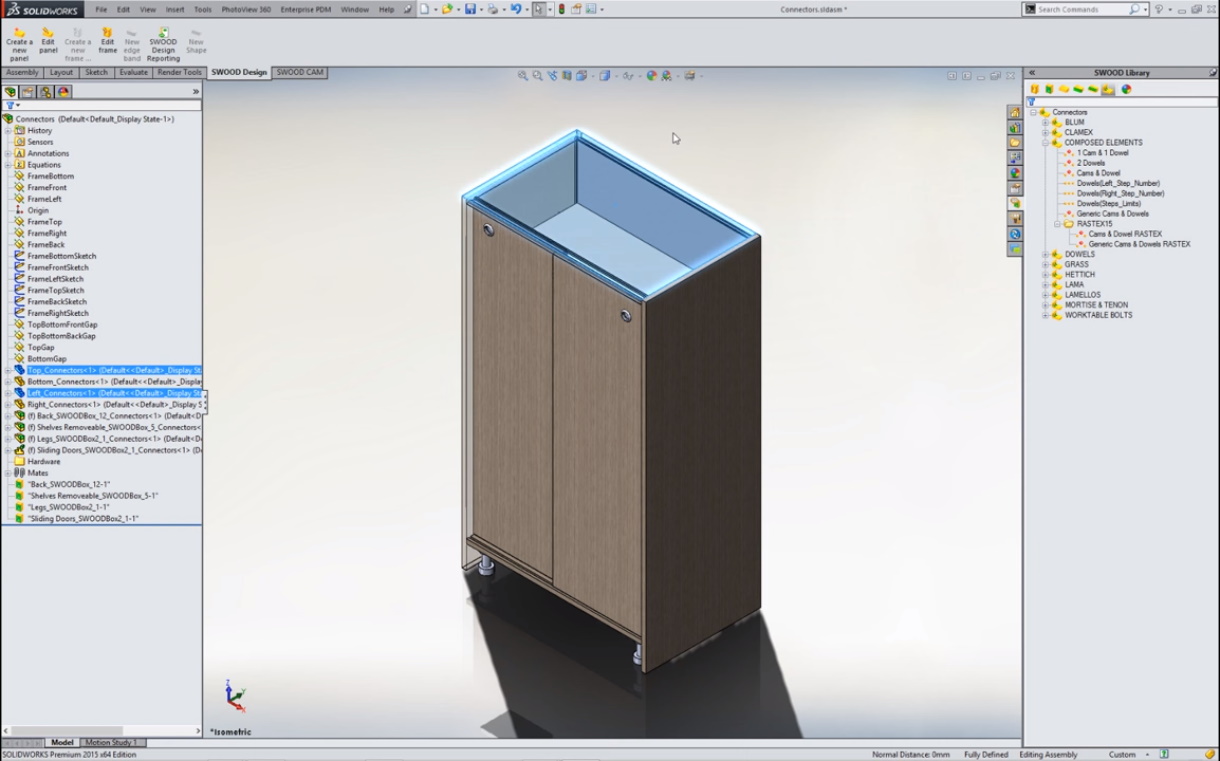1220x761 pixels.
Task: Switch to the Motion Study 1 tab
Action: 111,743
